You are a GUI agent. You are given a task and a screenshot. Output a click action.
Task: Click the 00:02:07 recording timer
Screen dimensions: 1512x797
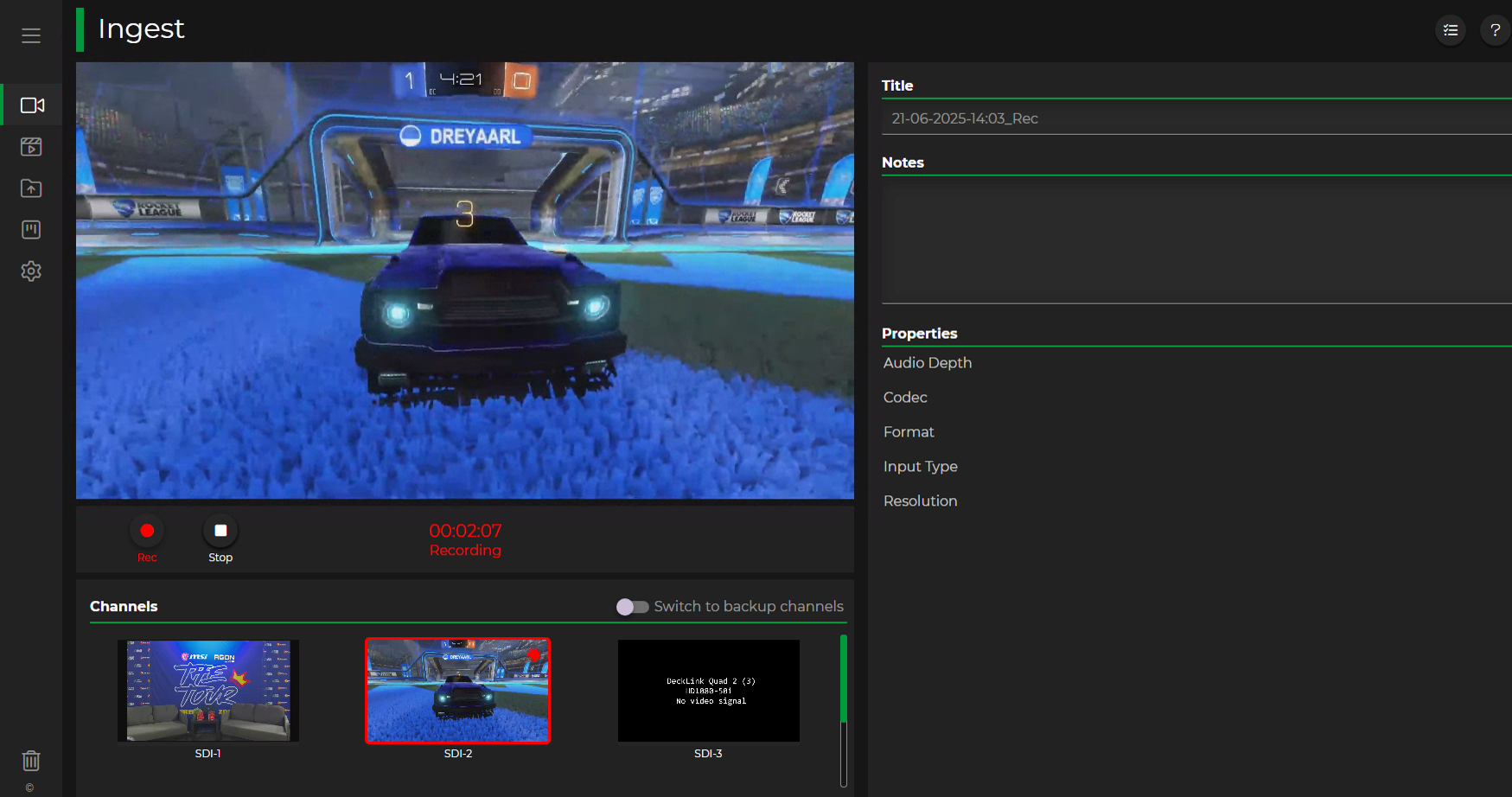(465, 531)
